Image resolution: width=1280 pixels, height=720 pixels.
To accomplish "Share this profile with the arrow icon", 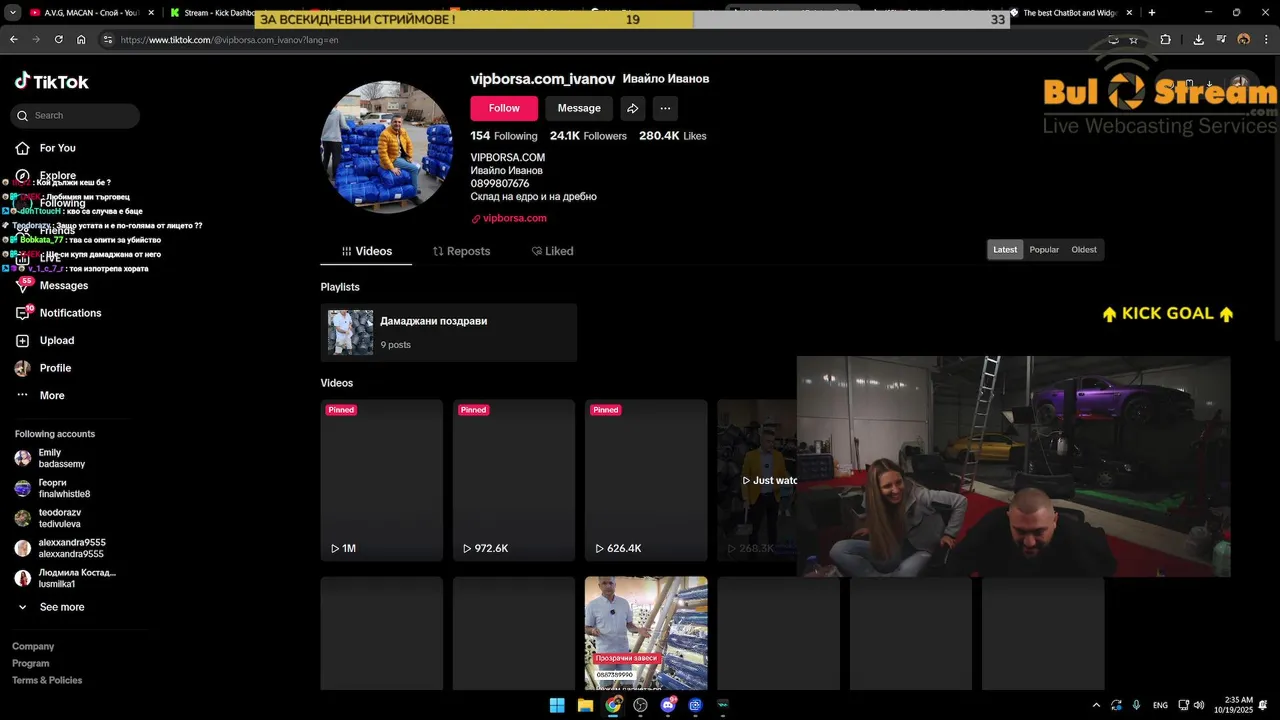I will (632, 108).
